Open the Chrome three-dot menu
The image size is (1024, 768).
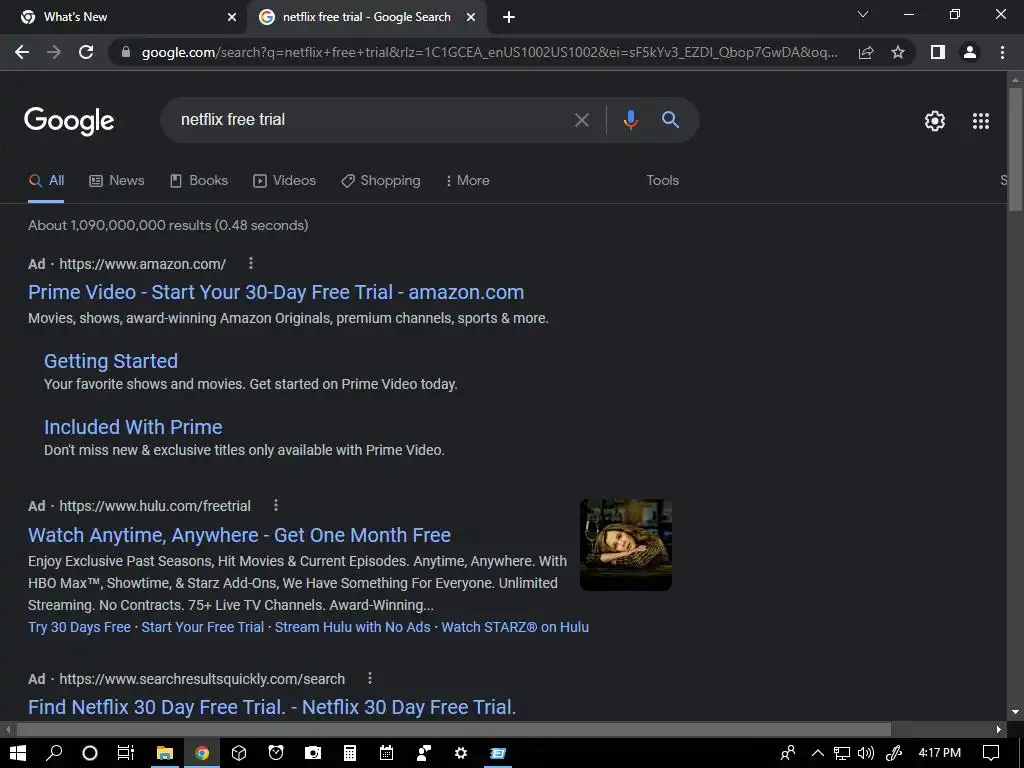[x=1002, y=52]
